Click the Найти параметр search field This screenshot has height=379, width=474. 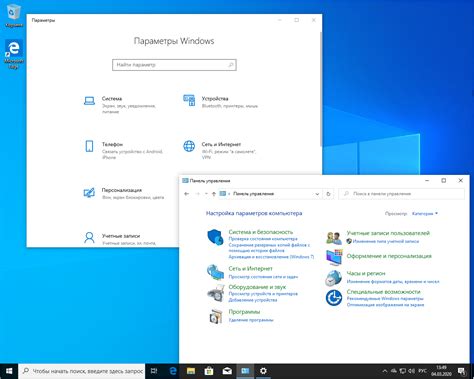click(174, 65)
